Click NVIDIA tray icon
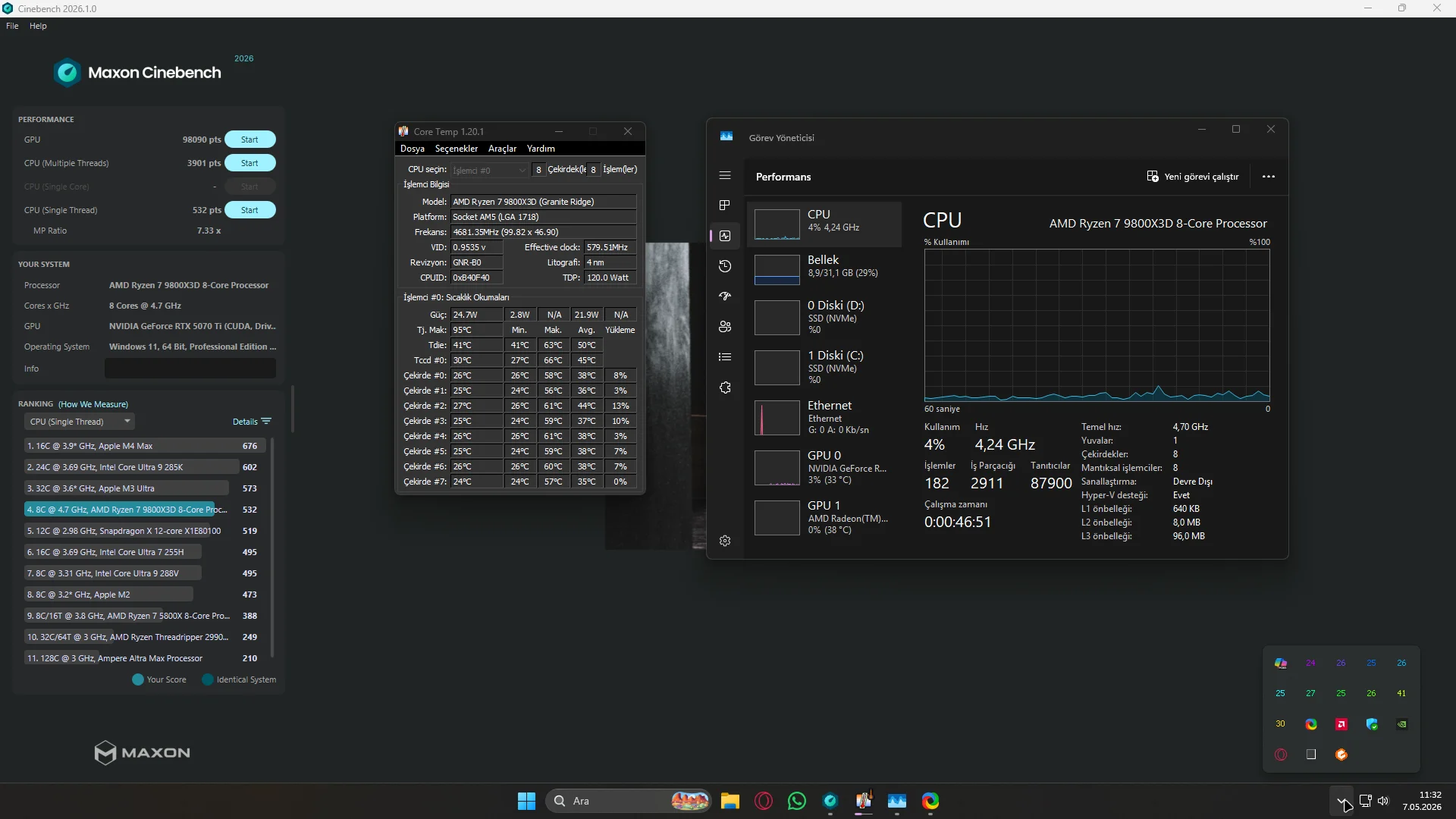Viewport: 1456px width, 819px height. point(1402,724)
